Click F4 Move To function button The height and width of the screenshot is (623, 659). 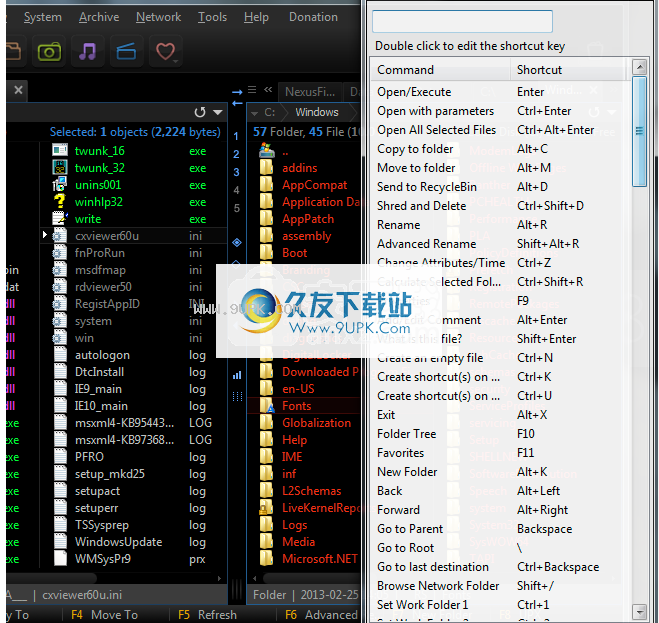(x=104, y=615)
